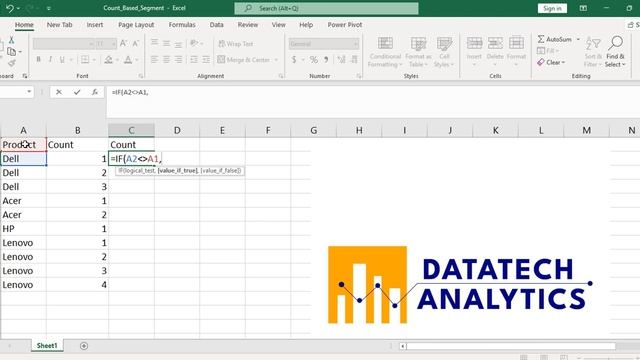640x360 pixels.
Task: Open the font name dropdown
Action: 91,44
